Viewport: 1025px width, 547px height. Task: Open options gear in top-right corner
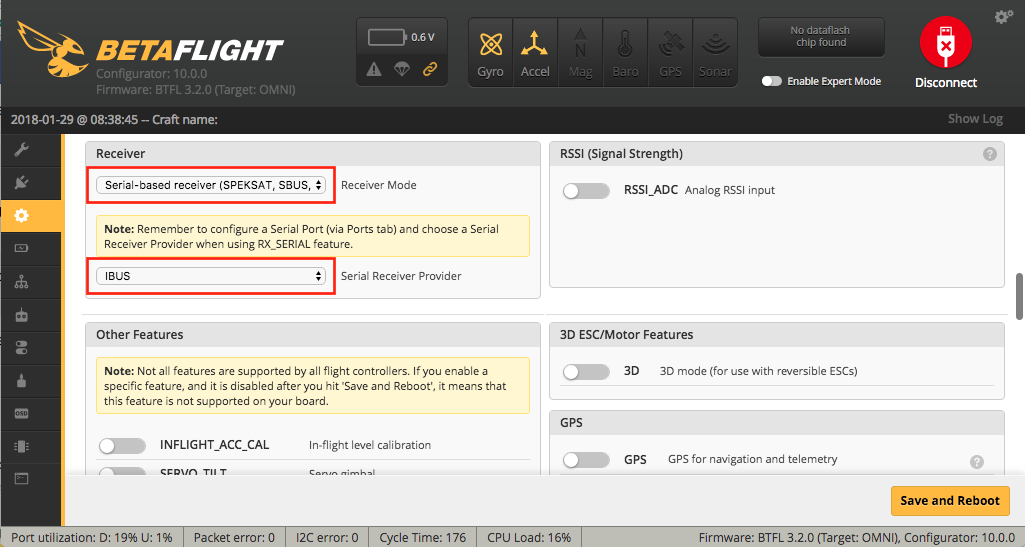coord(1003,17)
